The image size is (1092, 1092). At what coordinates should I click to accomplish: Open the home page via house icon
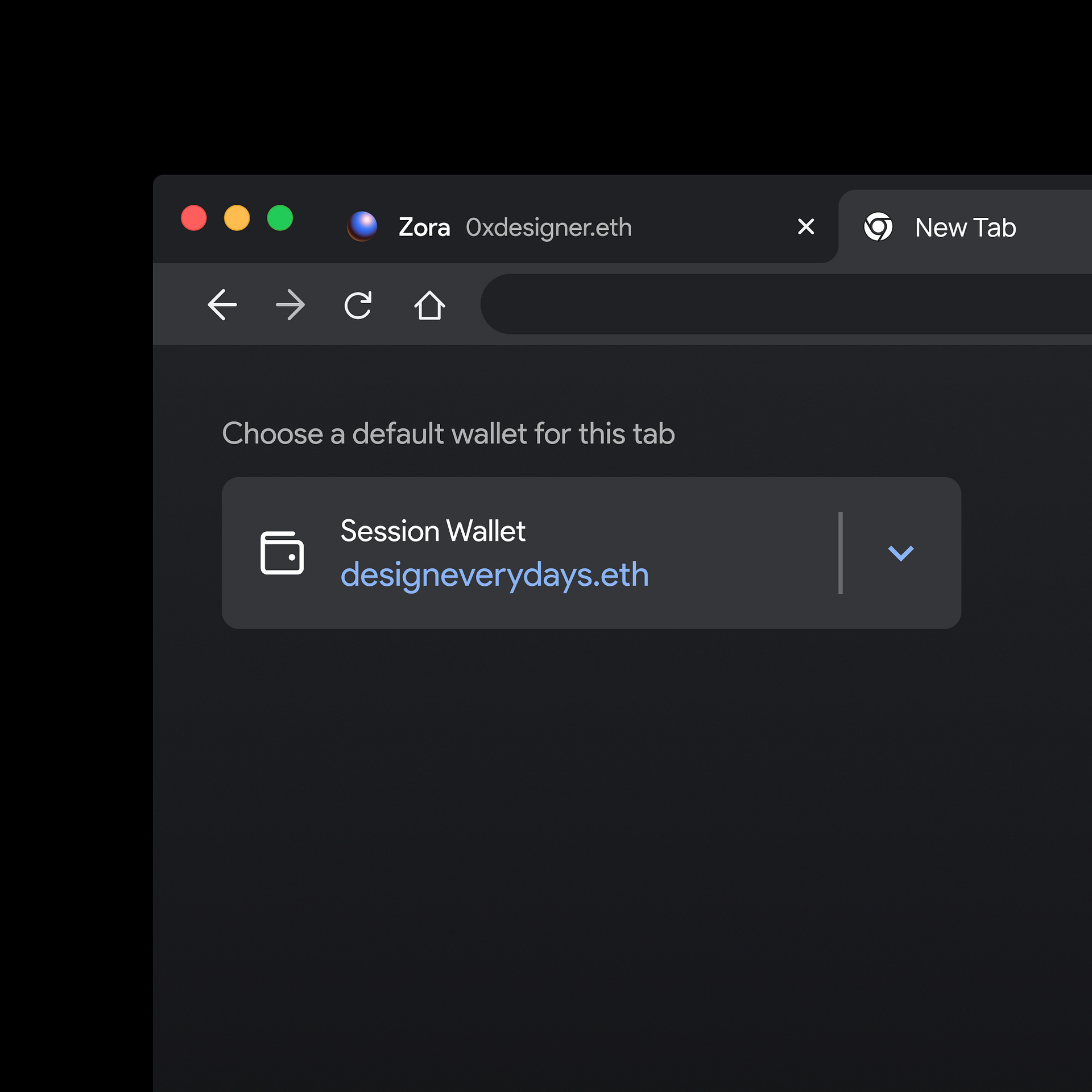click(429, 305)
